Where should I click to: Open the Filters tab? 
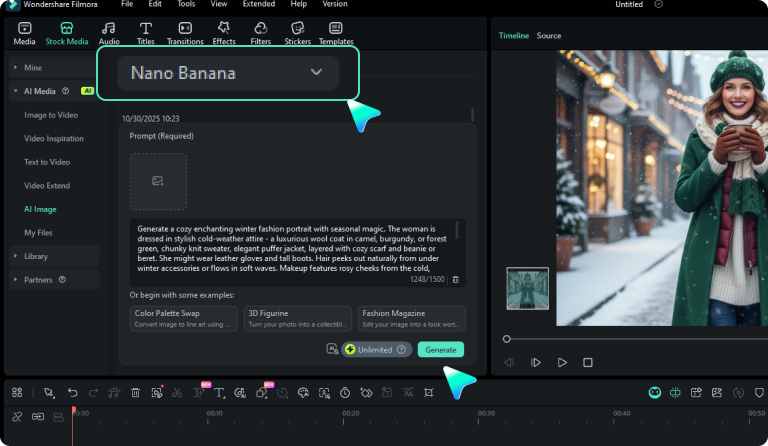[261, 33]
